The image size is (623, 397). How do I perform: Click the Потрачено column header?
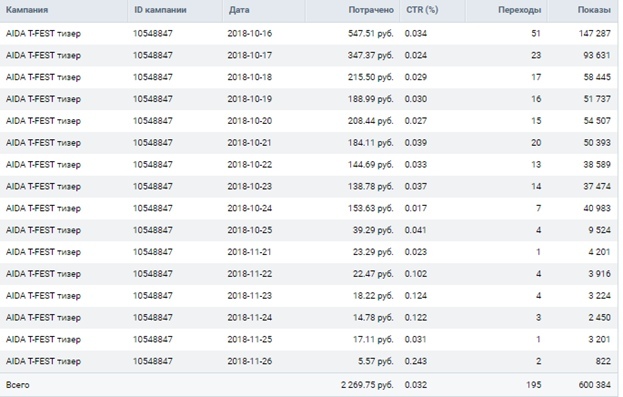[371, 10]
